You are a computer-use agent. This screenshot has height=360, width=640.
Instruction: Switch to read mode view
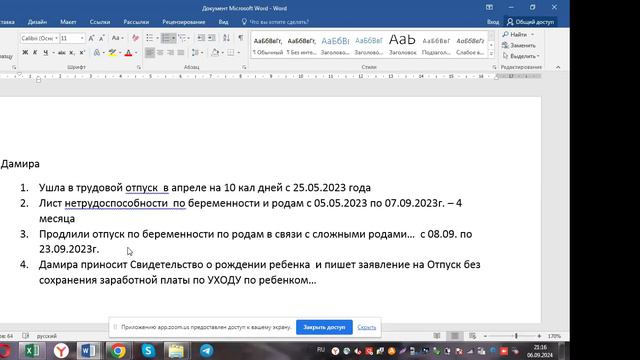point(436,336)
